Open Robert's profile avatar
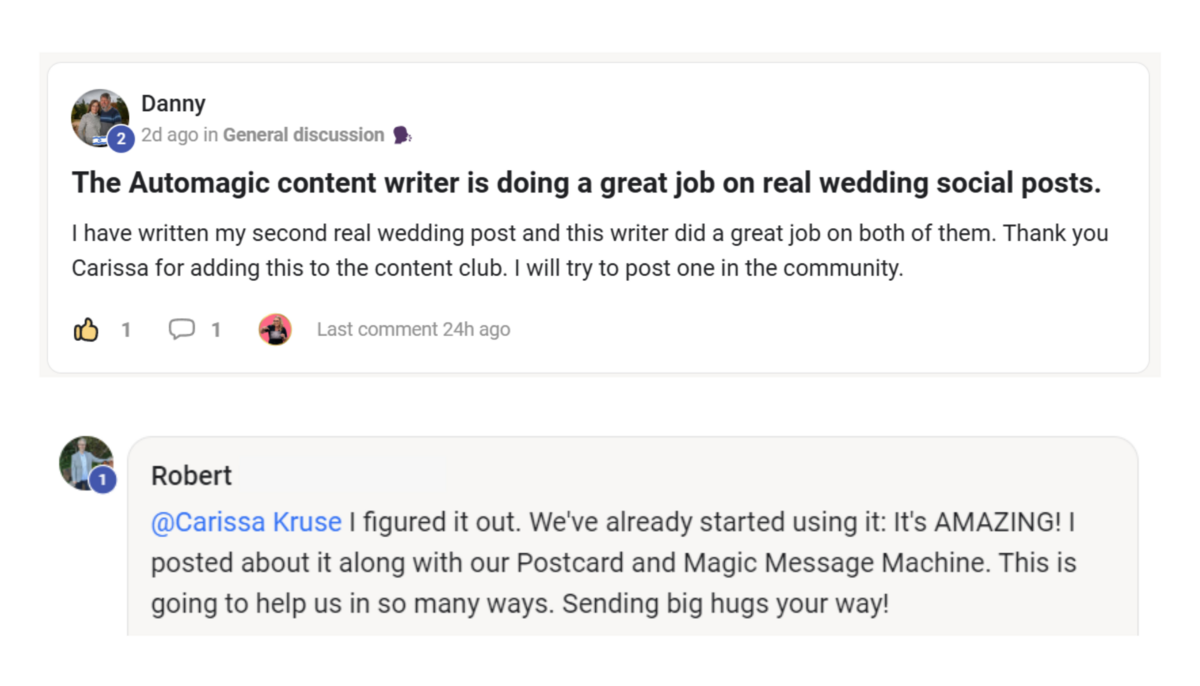The width and height of the screenshot is (1200, 686). click(83, 460)
